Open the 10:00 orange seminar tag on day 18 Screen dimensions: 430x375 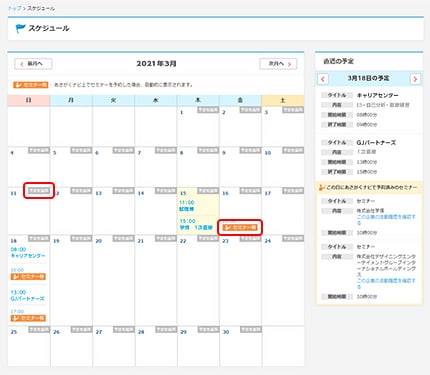click(x=28, y=276)
